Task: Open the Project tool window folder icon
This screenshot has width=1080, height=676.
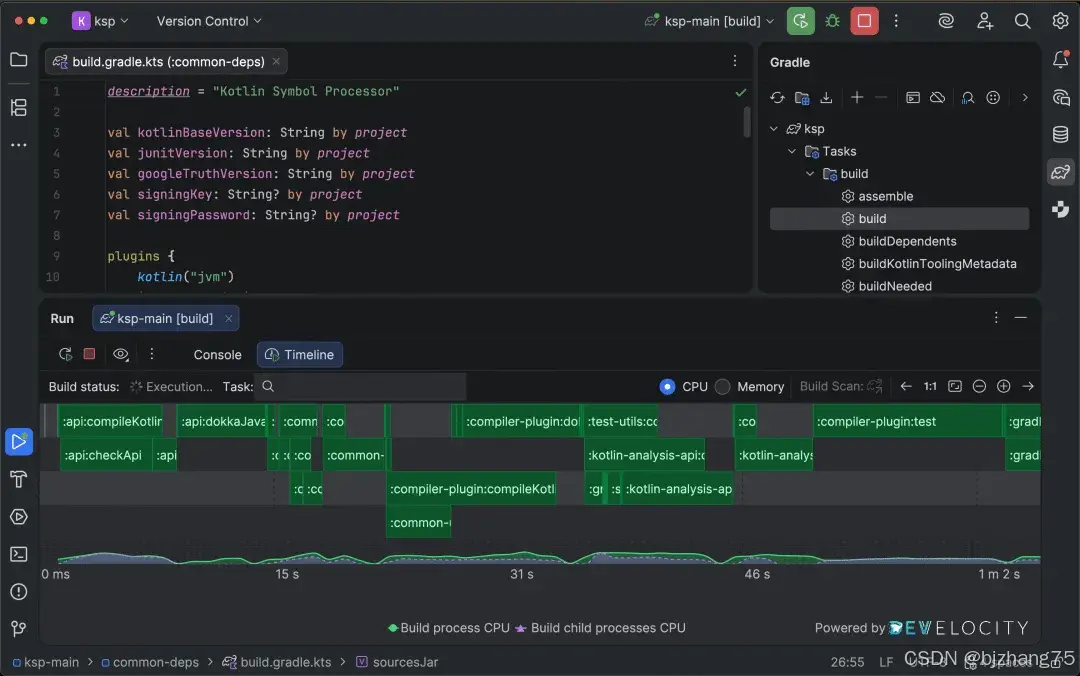Action: 19,60
